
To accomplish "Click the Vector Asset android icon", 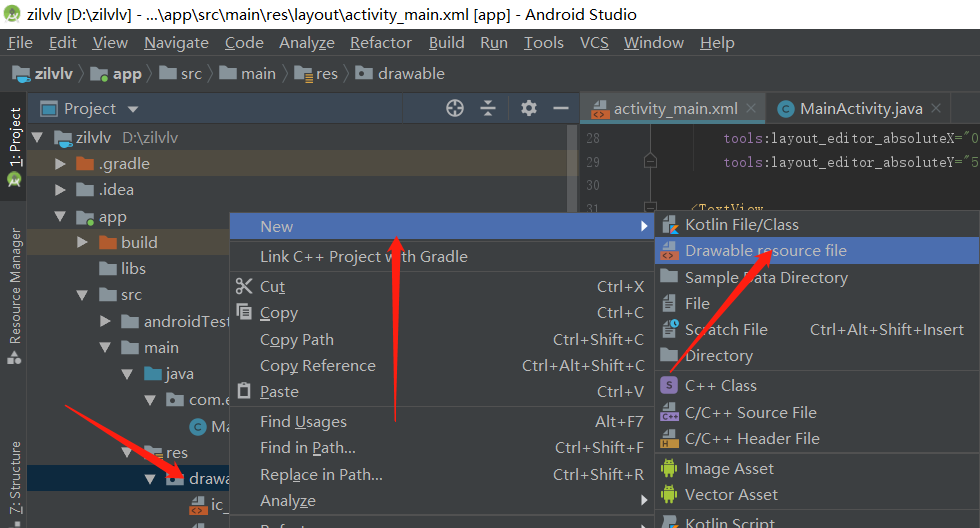I will pos(669,494).
